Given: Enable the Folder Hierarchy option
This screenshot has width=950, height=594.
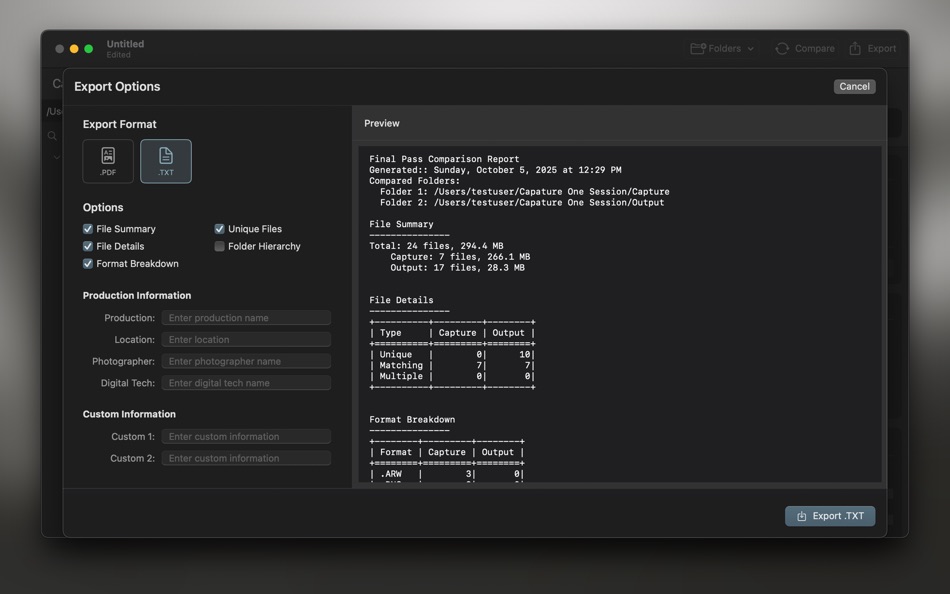Looking at the screenshot, I should (x=219, y=246).
